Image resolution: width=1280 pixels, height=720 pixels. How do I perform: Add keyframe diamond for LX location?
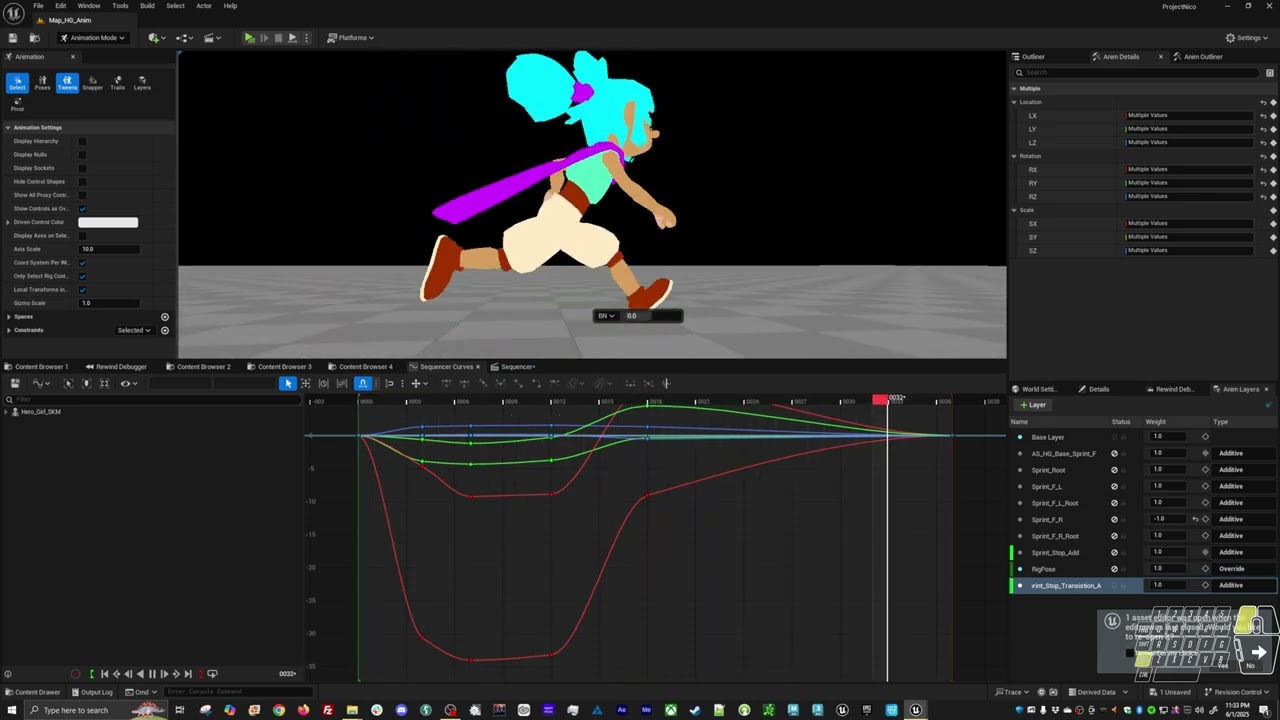1273,116
